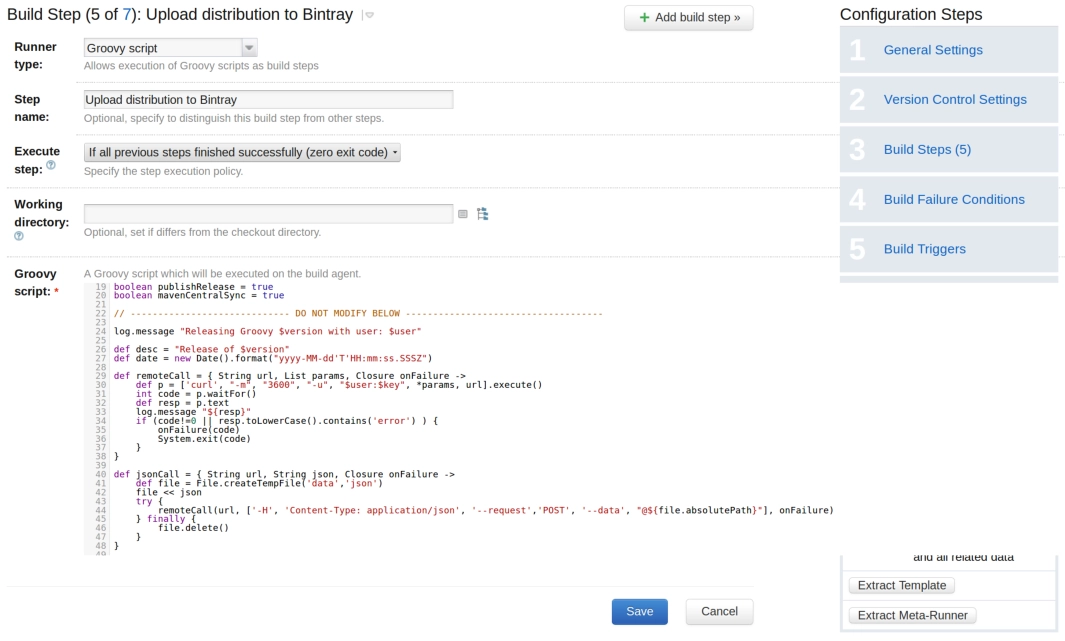Click the log.message 'Releasing Groovy' line
This screenshot has width=1065, height=641.
(268, 331)
